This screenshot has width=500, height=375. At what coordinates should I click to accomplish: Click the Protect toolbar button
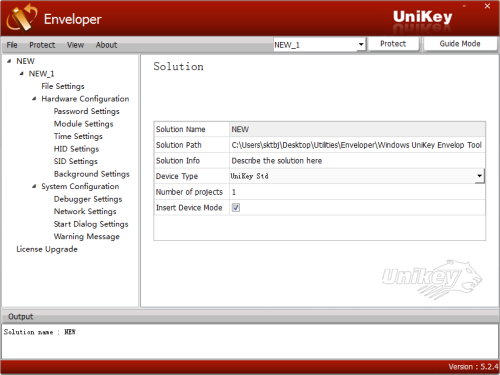(x=393, y=44)
